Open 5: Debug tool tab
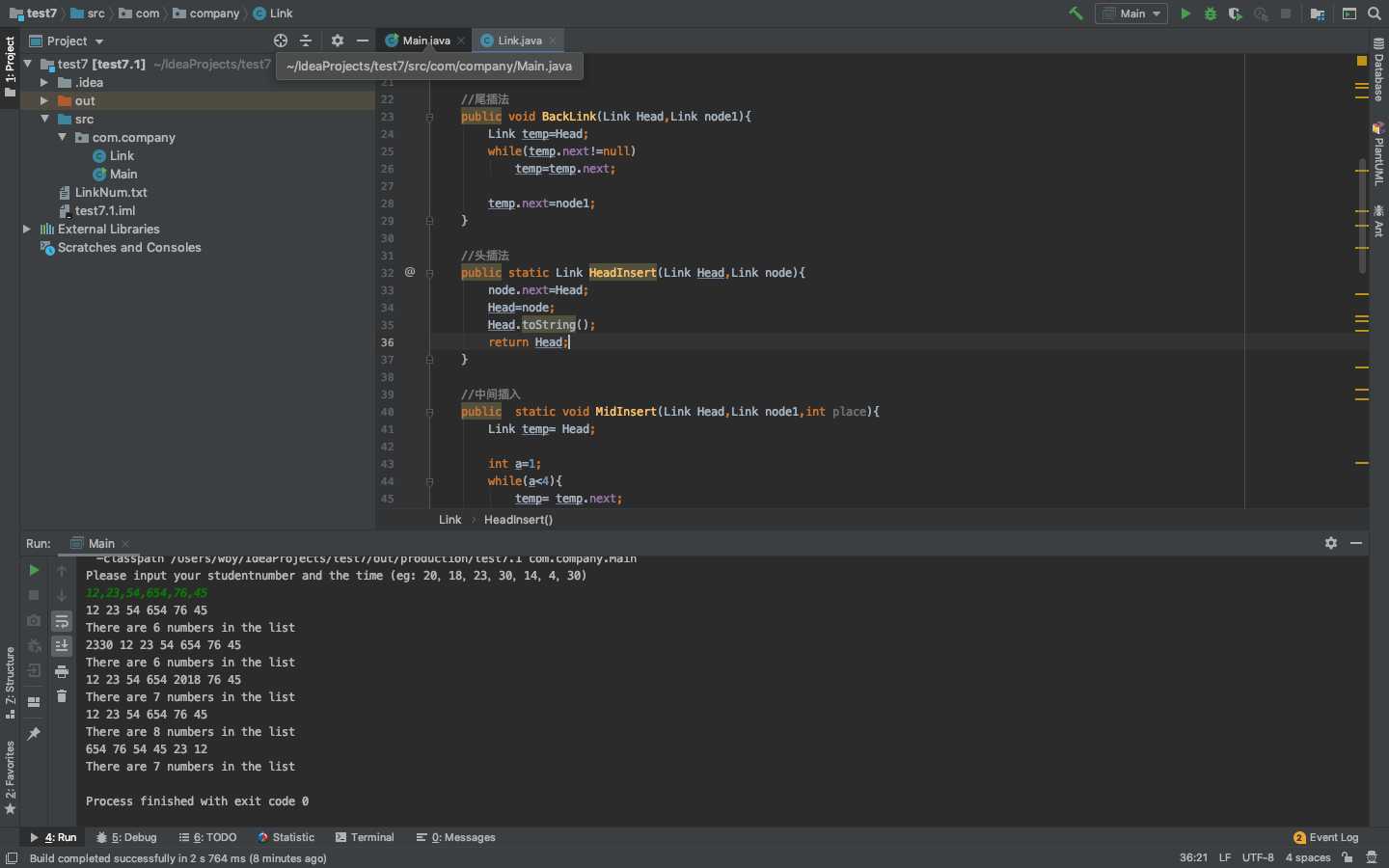 [126, 837]
